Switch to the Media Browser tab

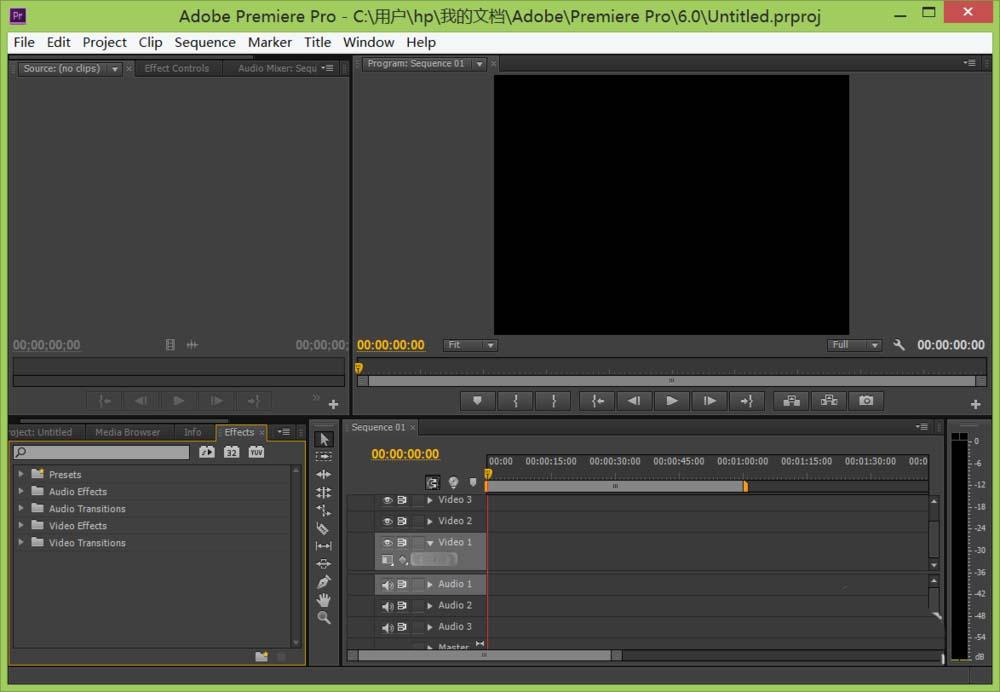[x=127, y=432]
